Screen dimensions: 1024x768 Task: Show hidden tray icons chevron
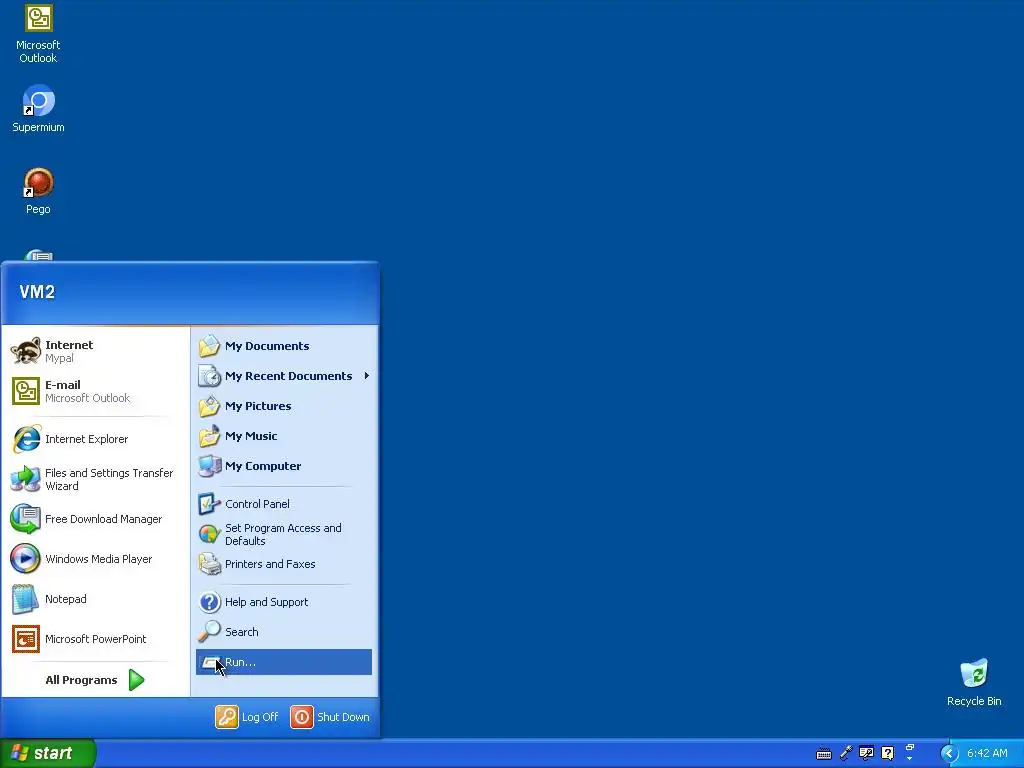(x=948, y=753)
